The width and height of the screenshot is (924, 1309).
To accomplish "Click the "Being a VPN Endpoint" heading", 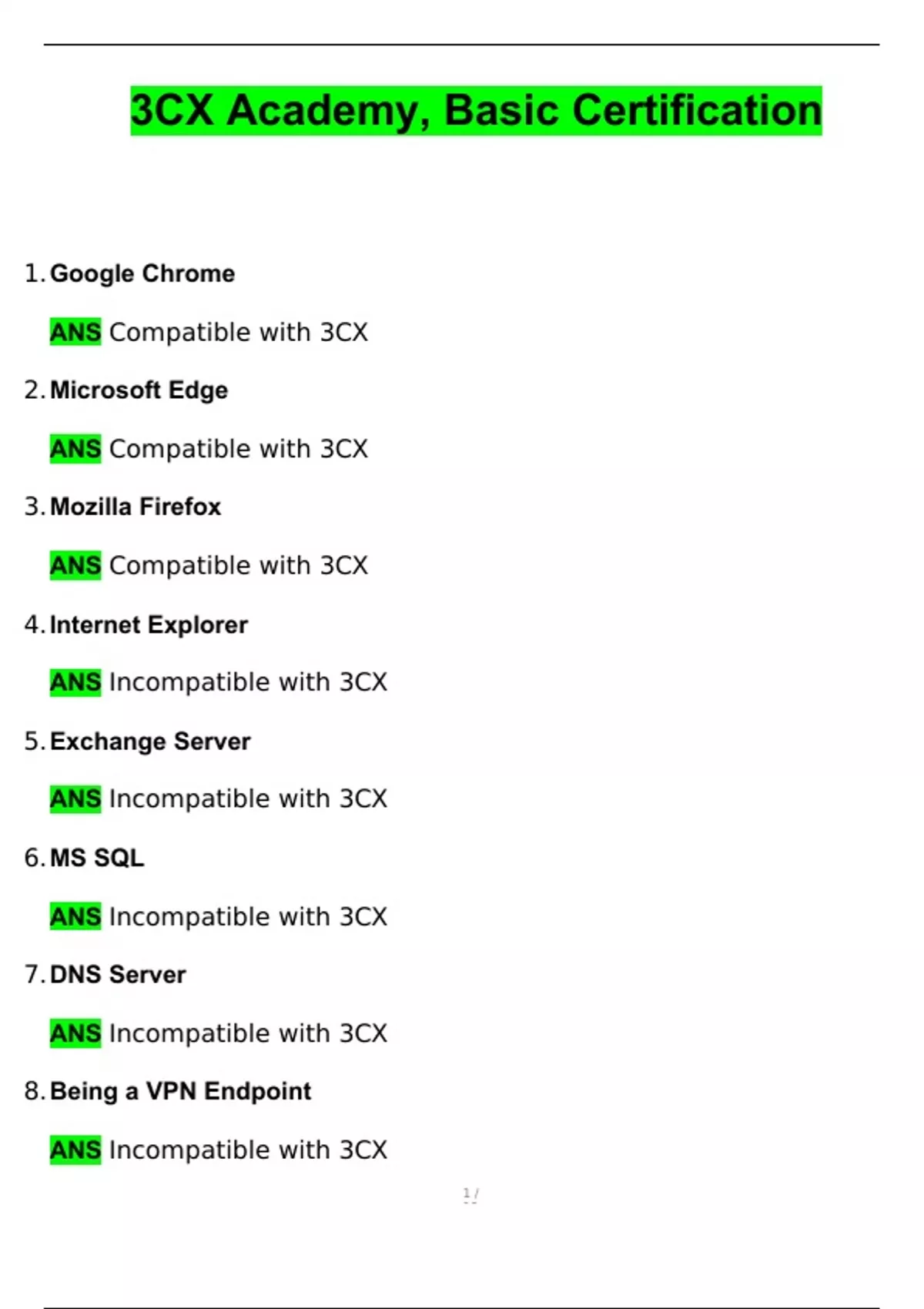I will tap(180, 1091).
